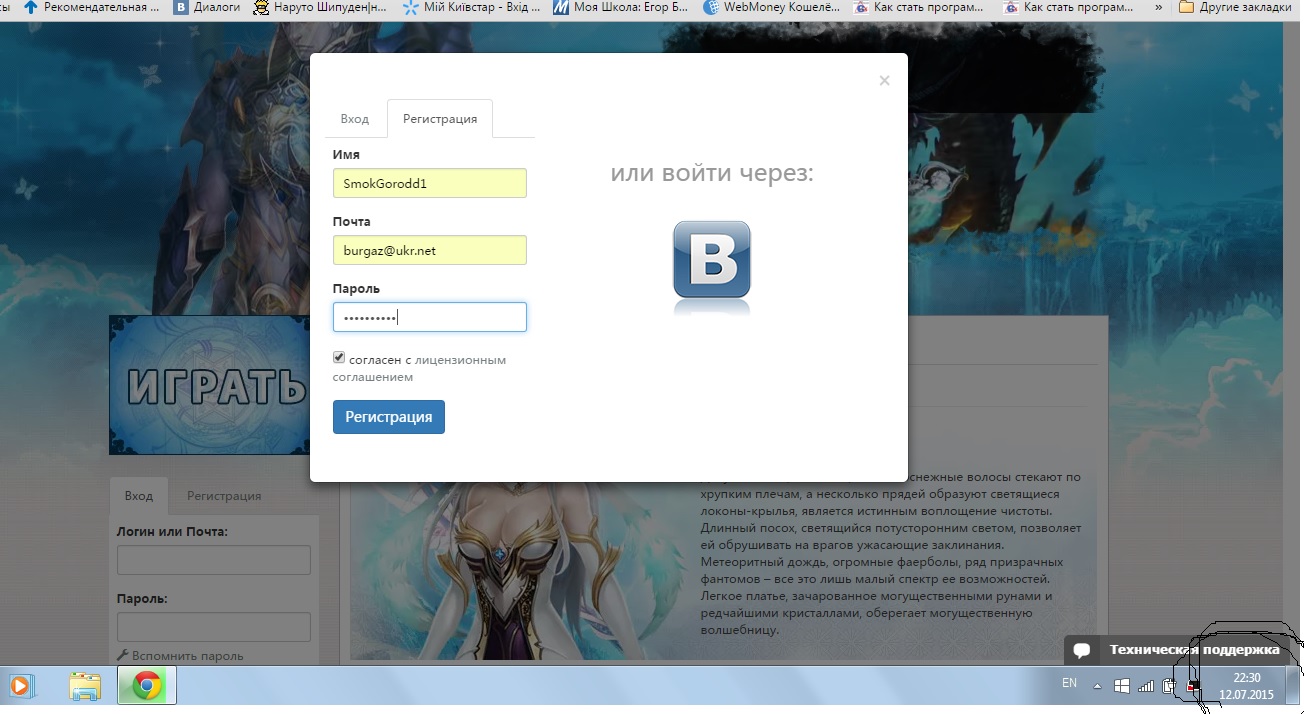
Task: Open the WebMoney Кошелёк bookmark
Action: click(x=771, y=7)
